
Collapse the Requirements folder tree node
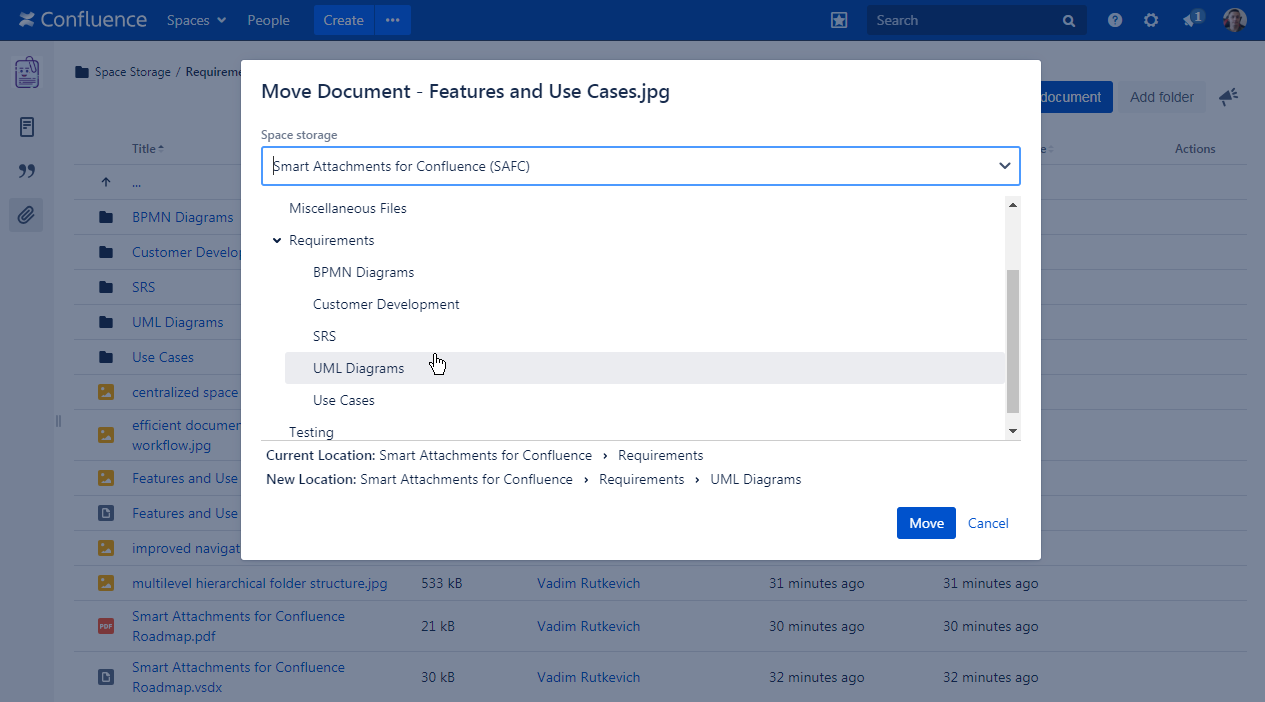[x=277, y=241]
